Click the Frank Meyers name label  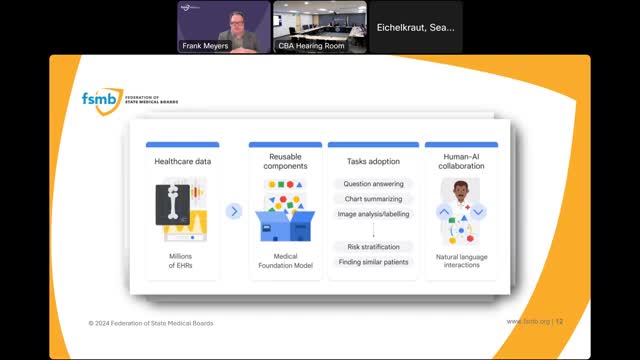(205, 46)
